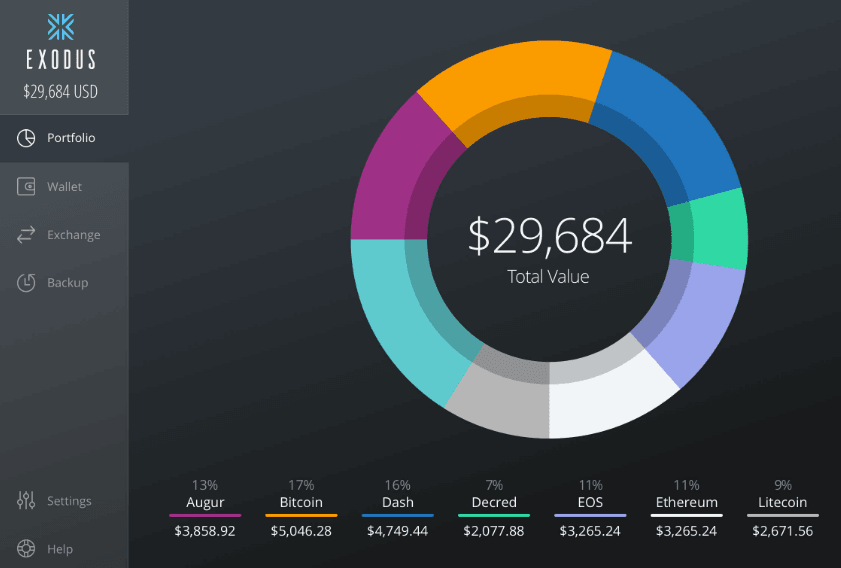841x568 pixels.
Task: Click the $29,684 USD sidebar balance
Action: [61, 92]
